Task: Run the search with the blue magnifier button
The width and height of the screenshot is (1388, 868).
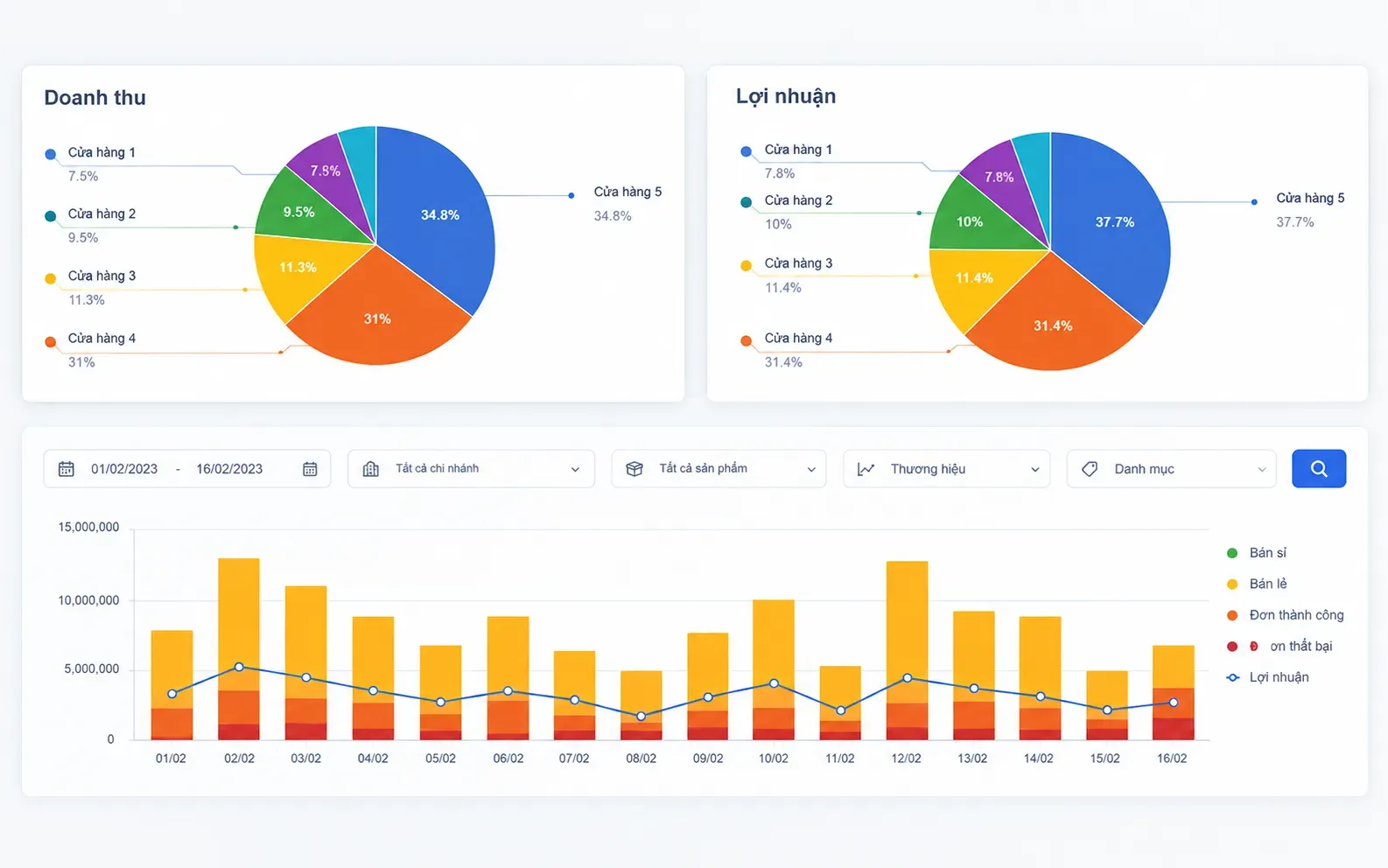Action: click(1319, 469)
